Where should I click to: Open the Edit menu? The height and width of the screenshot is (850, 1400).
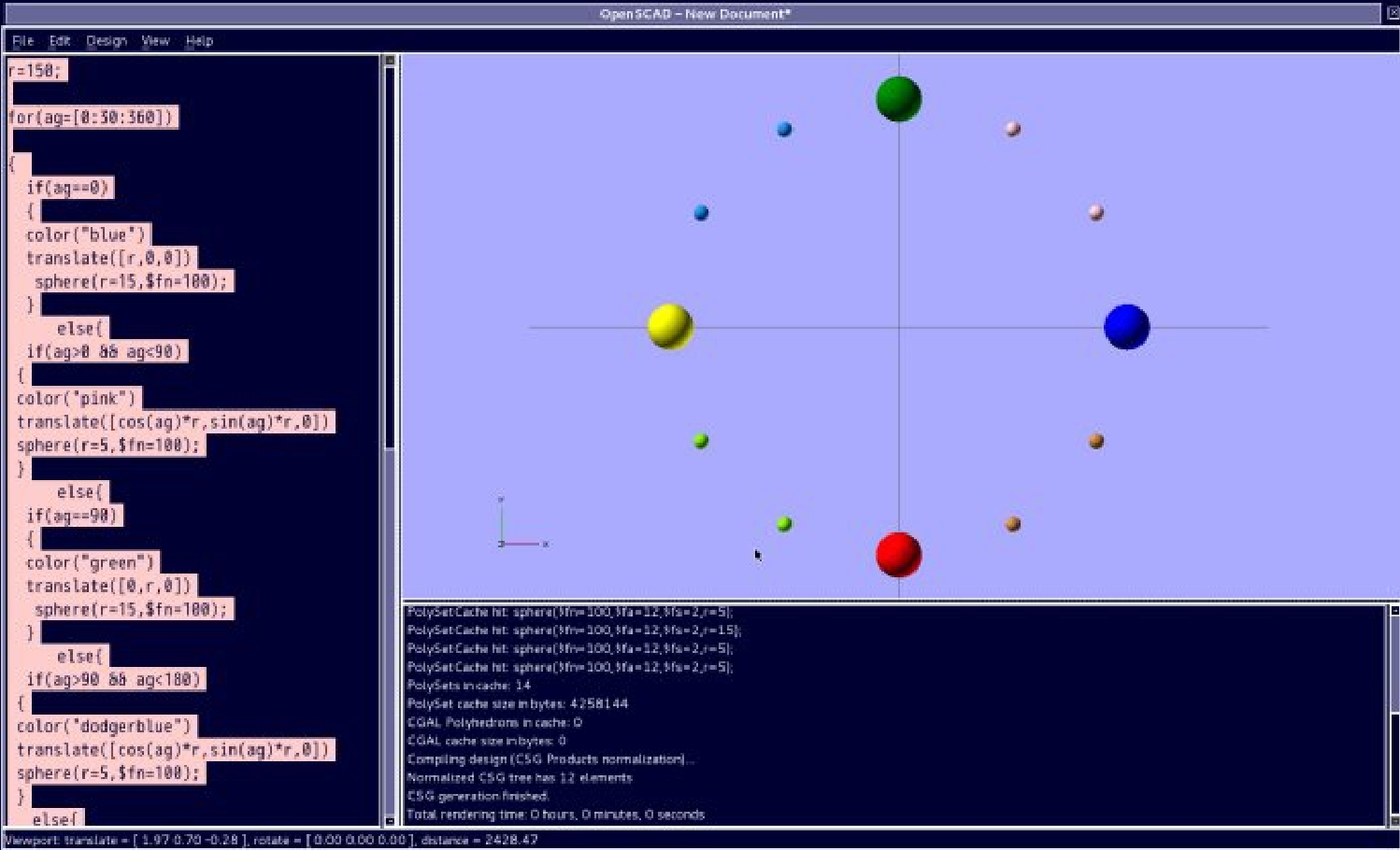click(60, 41)
